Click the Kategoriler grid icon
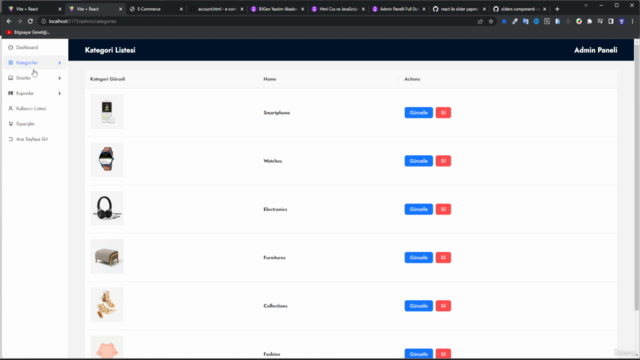640x360 pixels. [11, 63]
